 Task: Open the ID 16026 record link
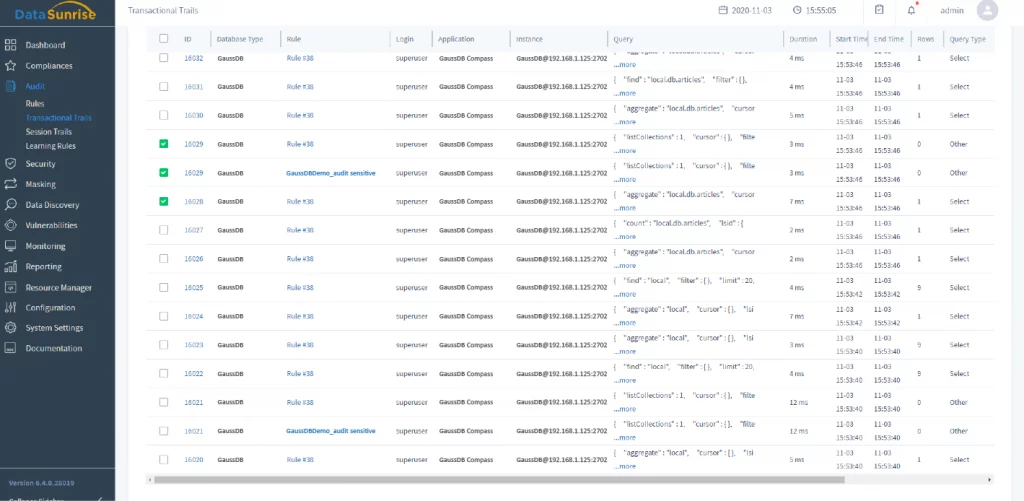click(193, 259)
